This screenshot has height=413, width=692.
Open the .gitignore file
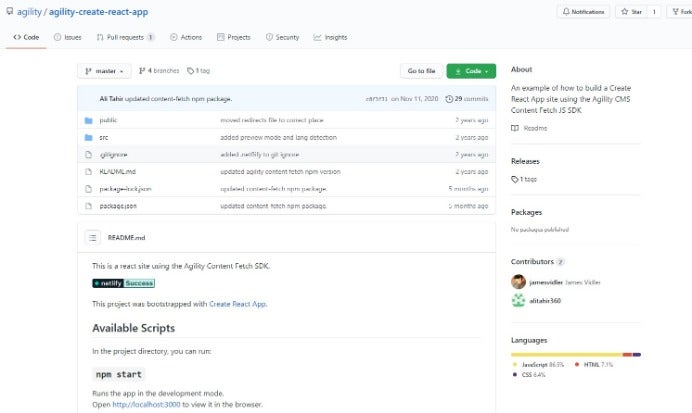click(113, 155)
